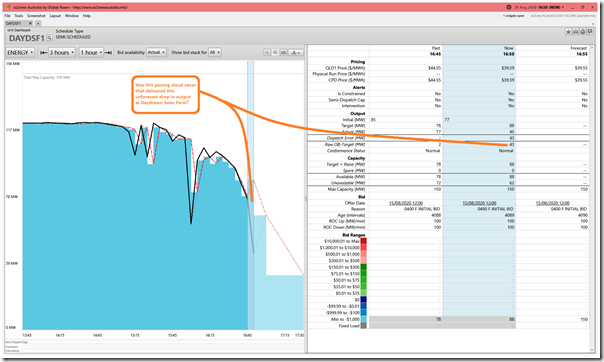Jump back with the left step arrow
Viewport: 604px width, 362px height.
pos(44,52)
